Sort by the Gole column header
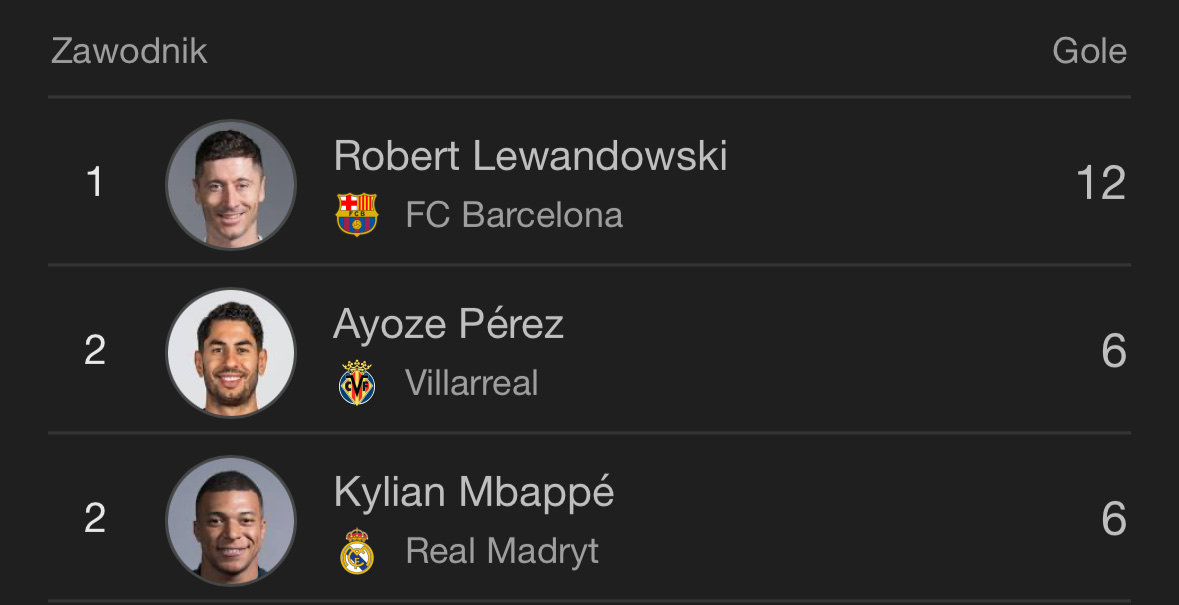The height and width of the screenshot is (605, 1179). (x=1089, y=51)
